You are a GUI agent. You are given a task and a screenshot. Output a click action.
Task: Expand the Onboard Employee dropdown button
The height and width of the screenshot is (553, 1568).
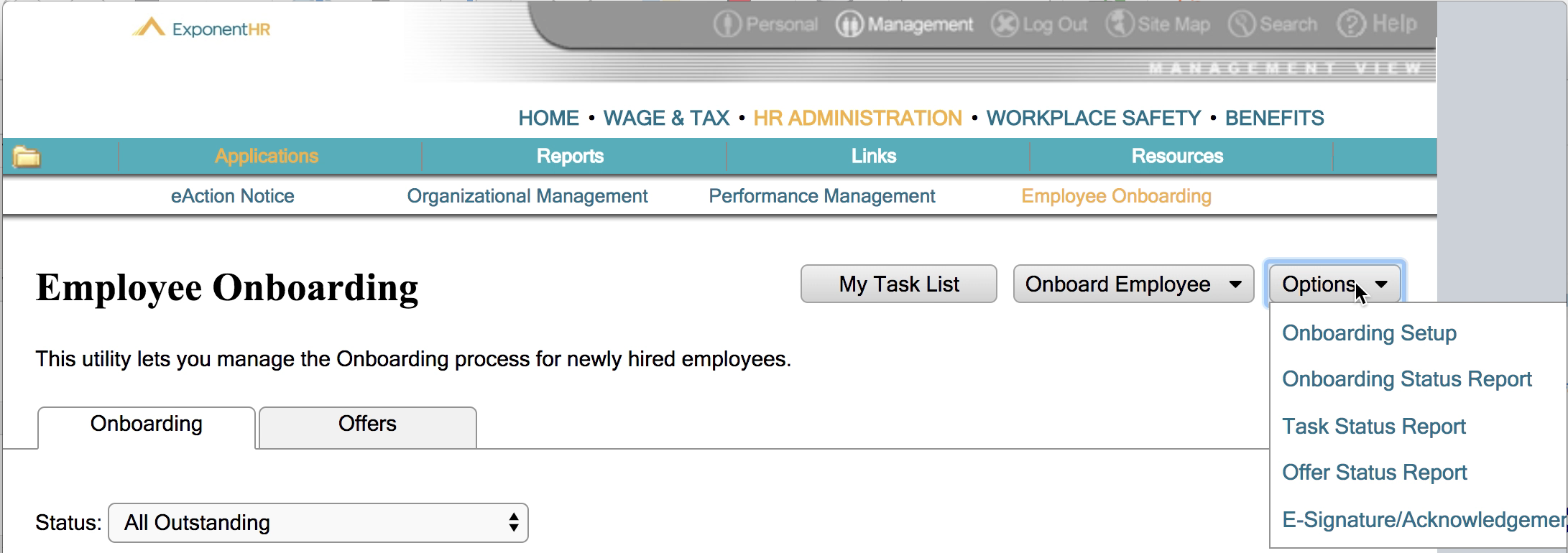click(1133, 284)
